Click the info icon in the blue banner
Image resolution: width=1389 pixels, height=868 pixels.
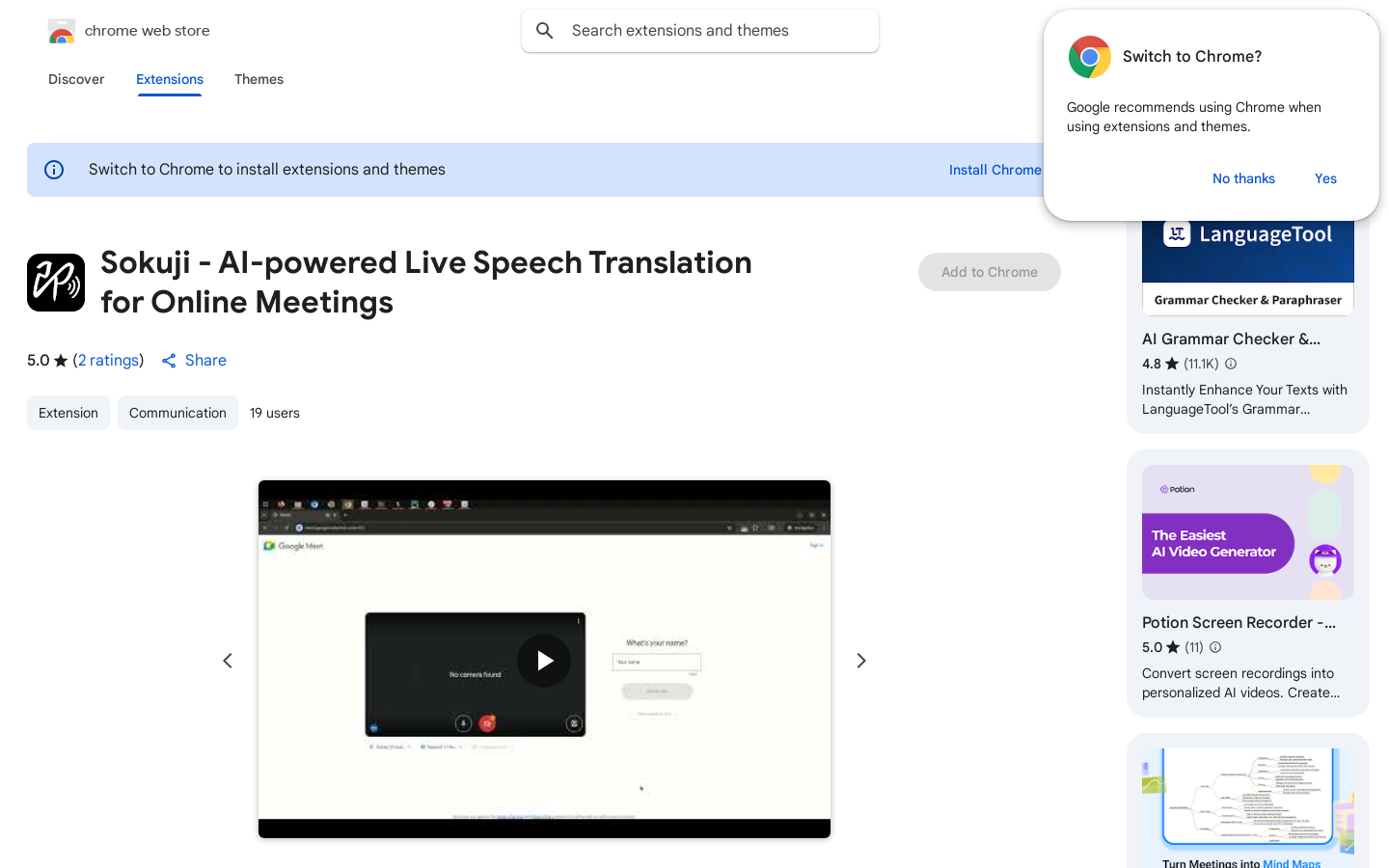[x=54, y=170]
